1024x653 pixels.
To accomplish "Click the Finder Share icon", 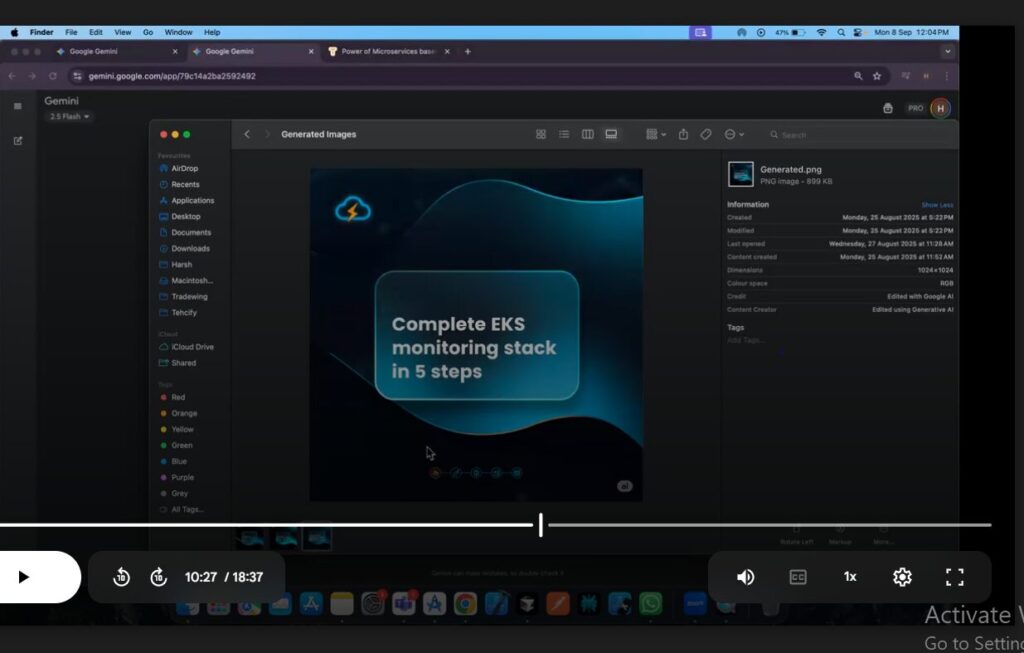I will [683, 134].
